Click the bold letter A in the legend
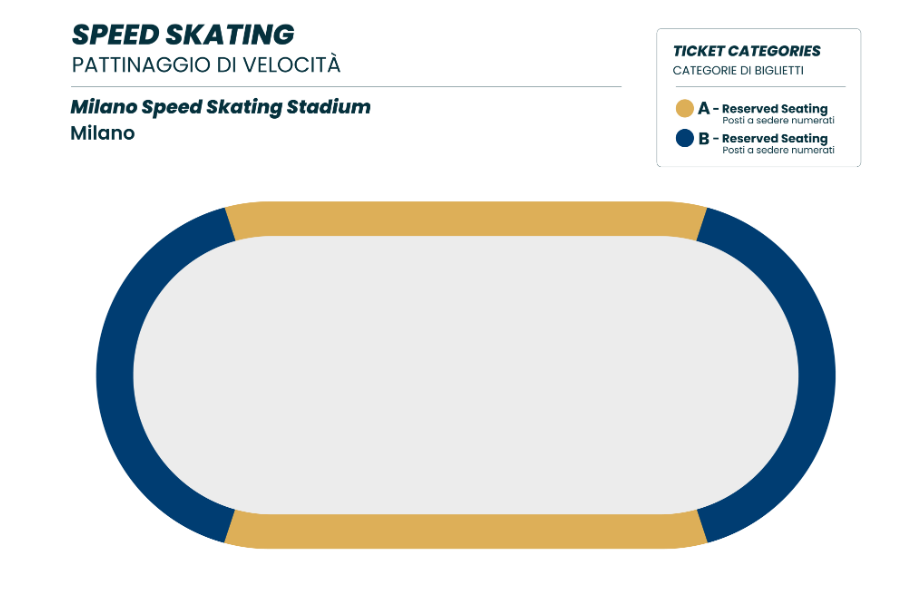Screen dimensions: 912x602 704,108
